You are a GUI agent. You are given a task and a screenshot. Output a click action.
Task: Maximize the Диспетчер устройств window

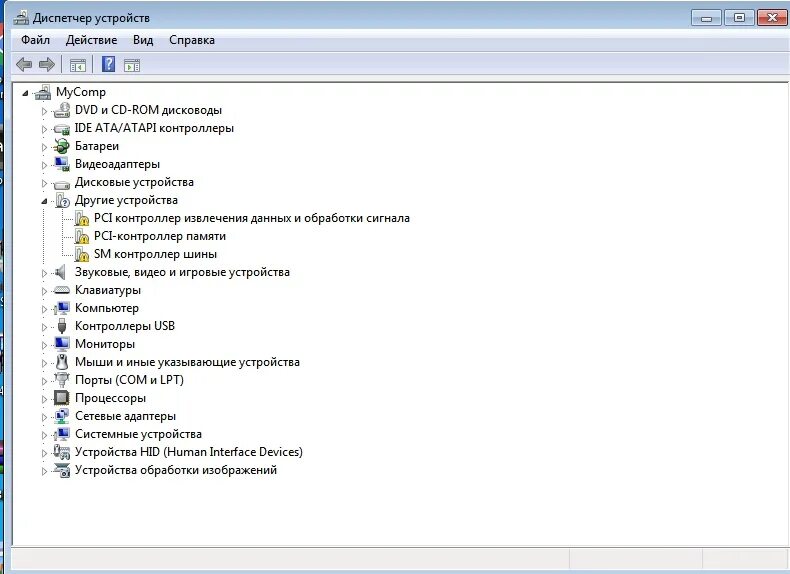tap(739, 18)
